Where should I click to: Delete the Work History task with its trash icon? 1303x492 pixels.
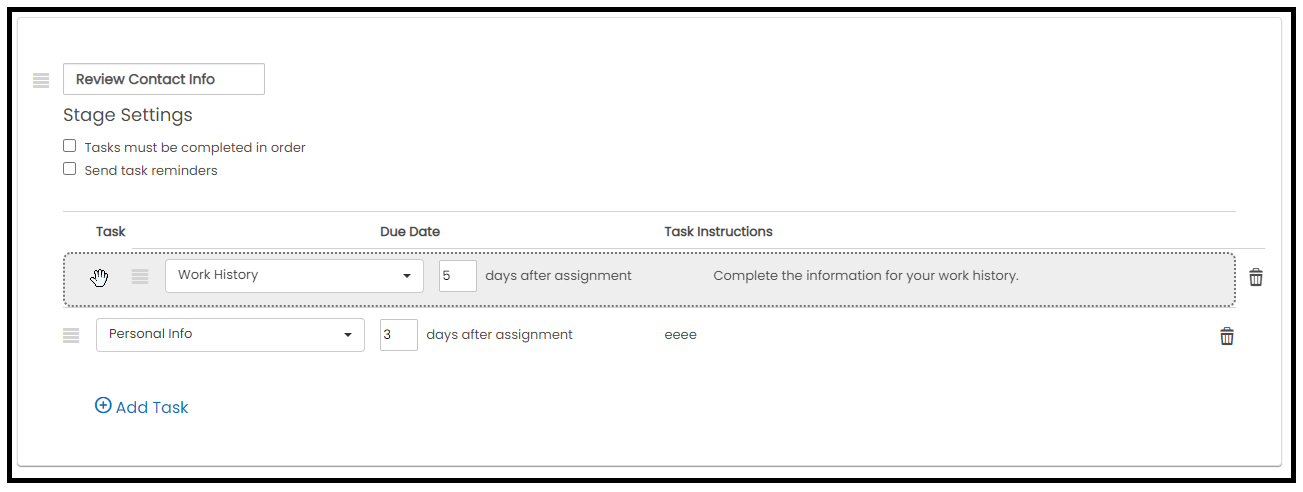pyautogui.click(x=1256, y=277)
